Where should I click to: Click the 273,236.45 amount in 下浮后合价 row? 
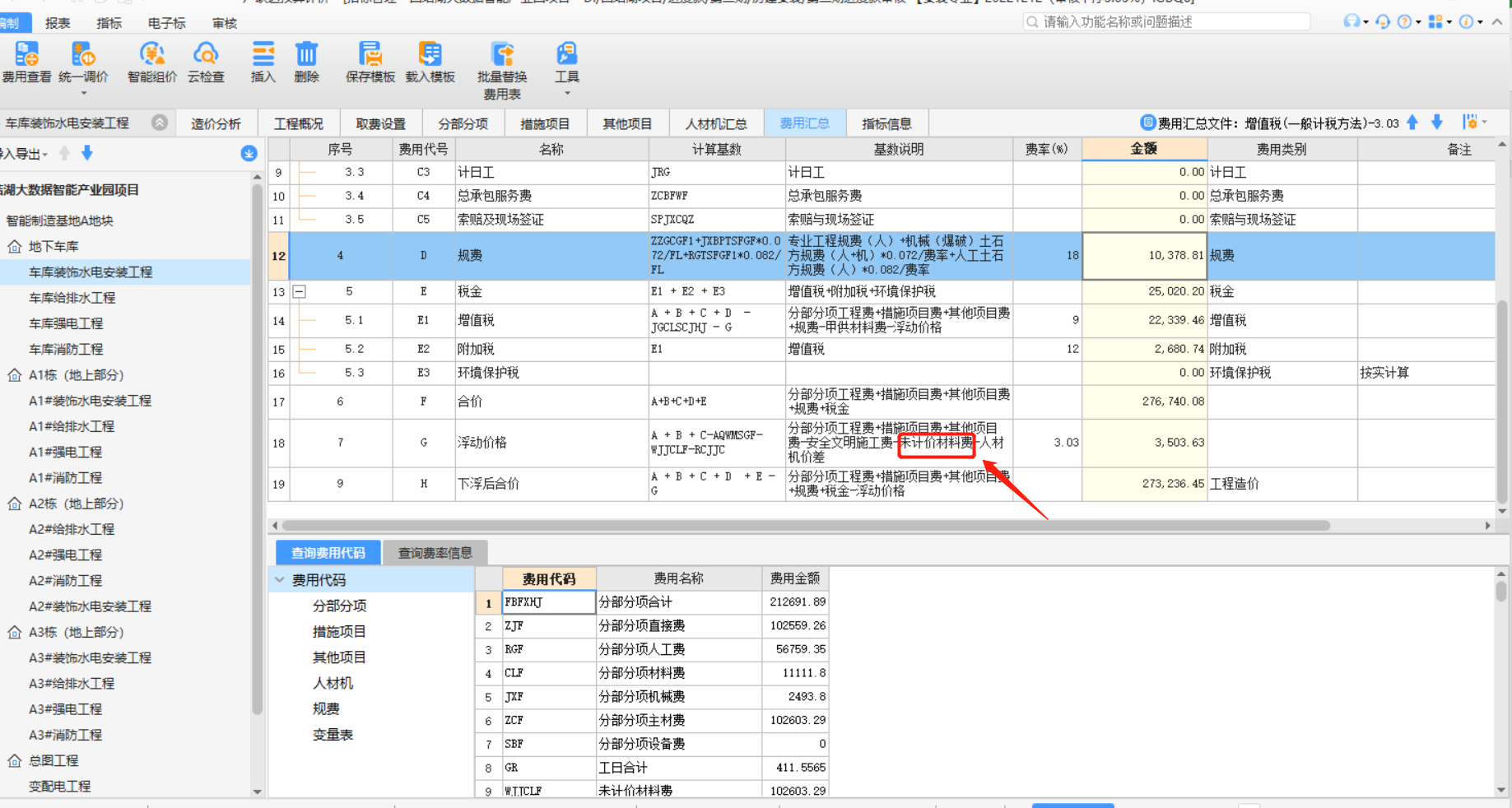pyautogui.click(x=1145, y=484)
